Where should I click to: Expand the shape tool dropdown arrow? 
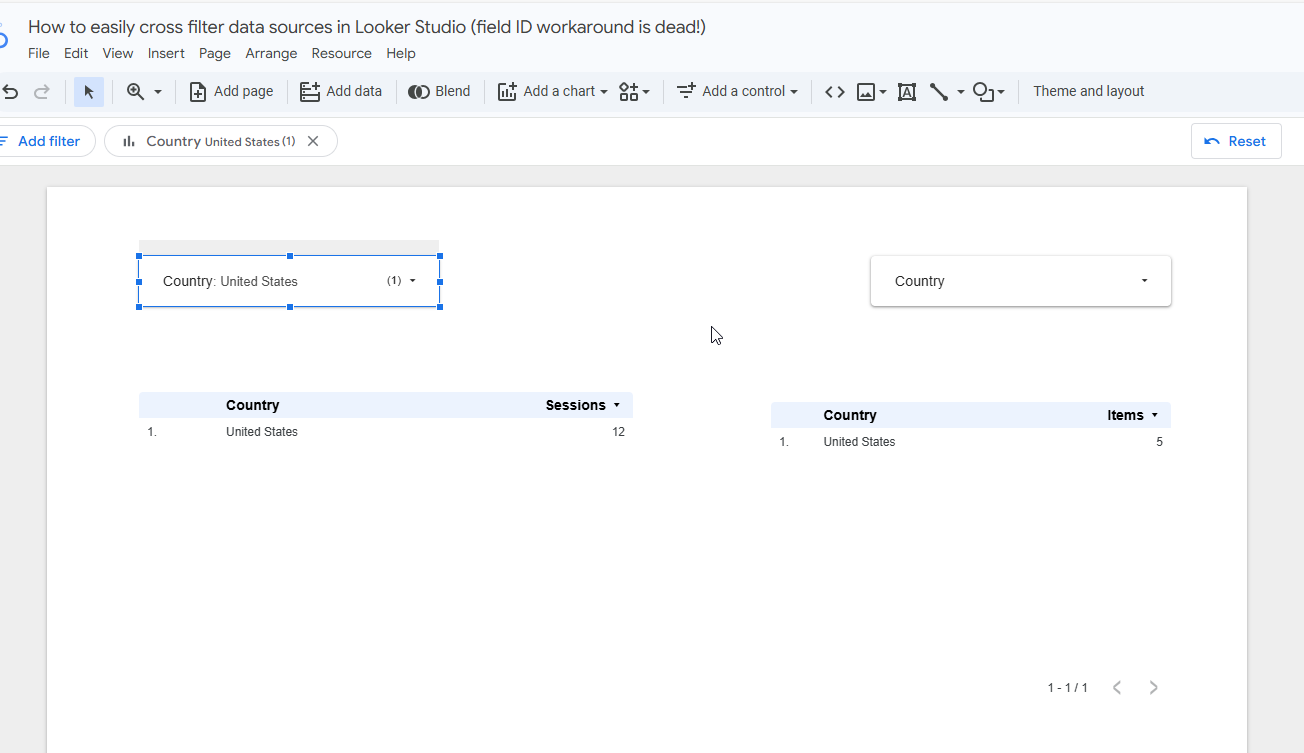(x=999, y=91)
